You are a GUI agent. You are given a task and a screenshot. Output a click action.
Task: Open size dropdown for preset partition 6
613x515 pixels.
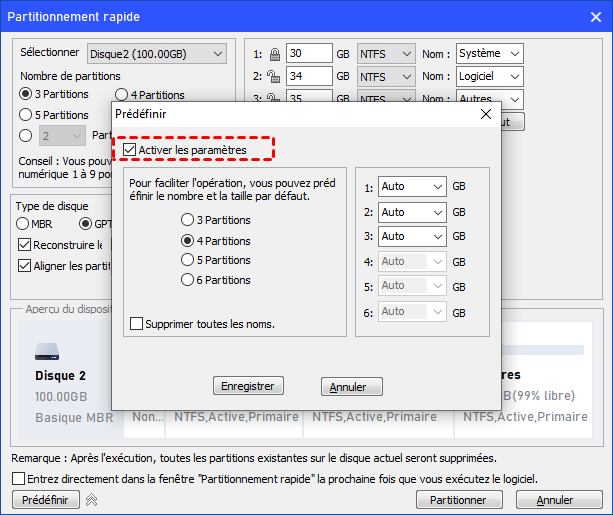coord(412,312)
